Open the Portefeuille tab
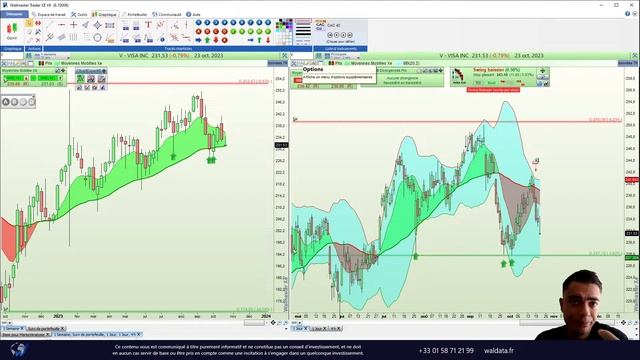The width and height of the screenshot is (640, 360). (x=134, y=14)
